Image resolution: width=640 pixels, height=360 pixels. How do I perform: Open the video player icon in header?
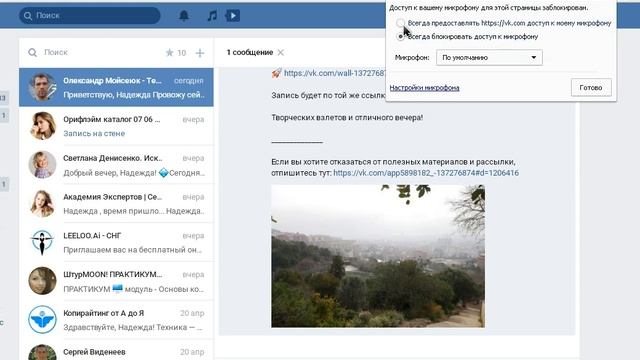(233, 16)
